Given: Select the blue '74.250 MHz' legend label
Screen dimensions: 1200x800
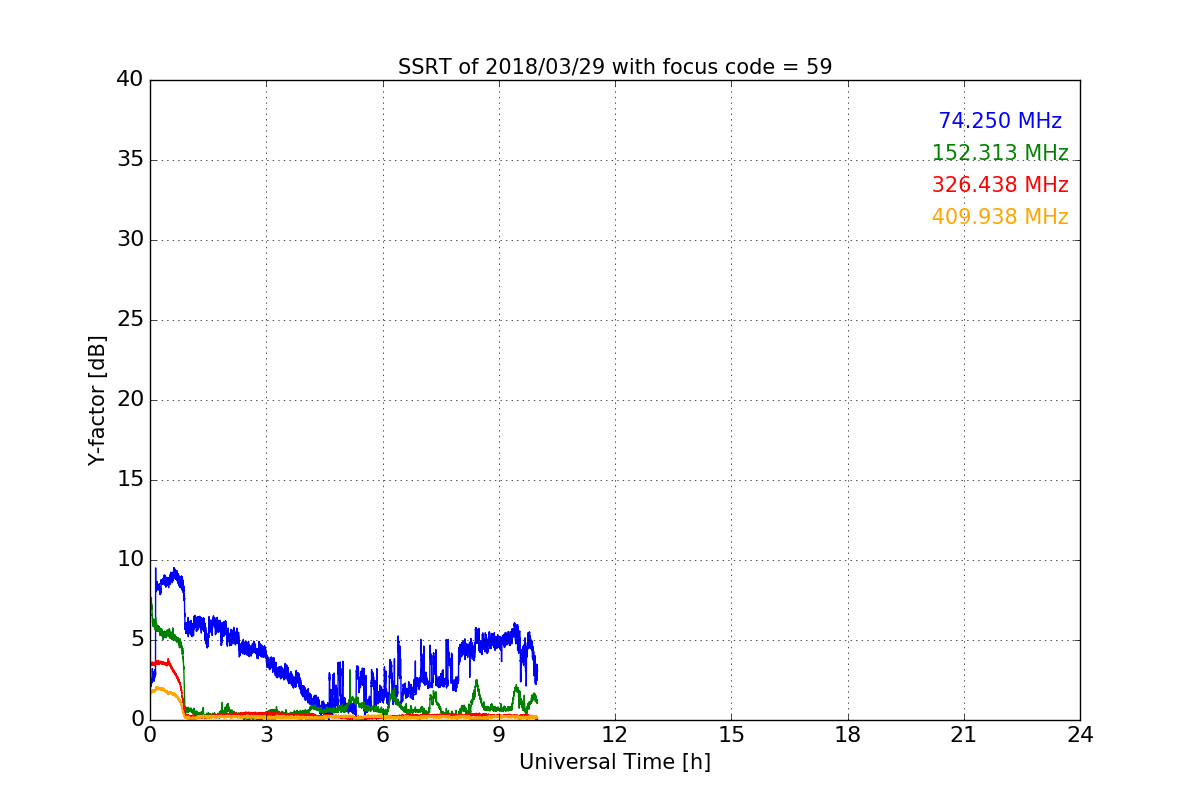Looking at the screenshot, I should tap(1000, 121).
